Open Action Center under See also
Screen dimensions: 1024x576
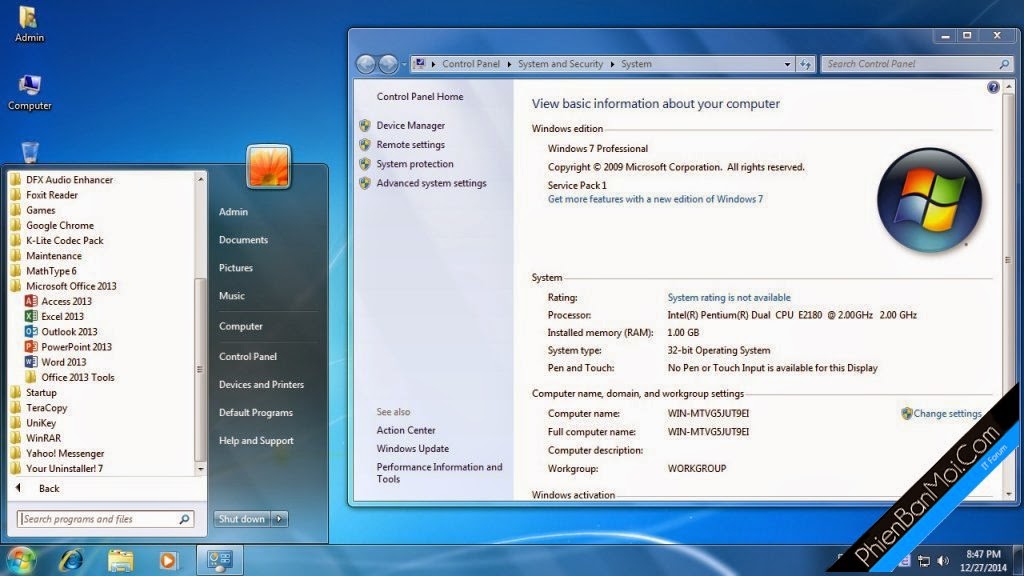(x=406, y=430)
